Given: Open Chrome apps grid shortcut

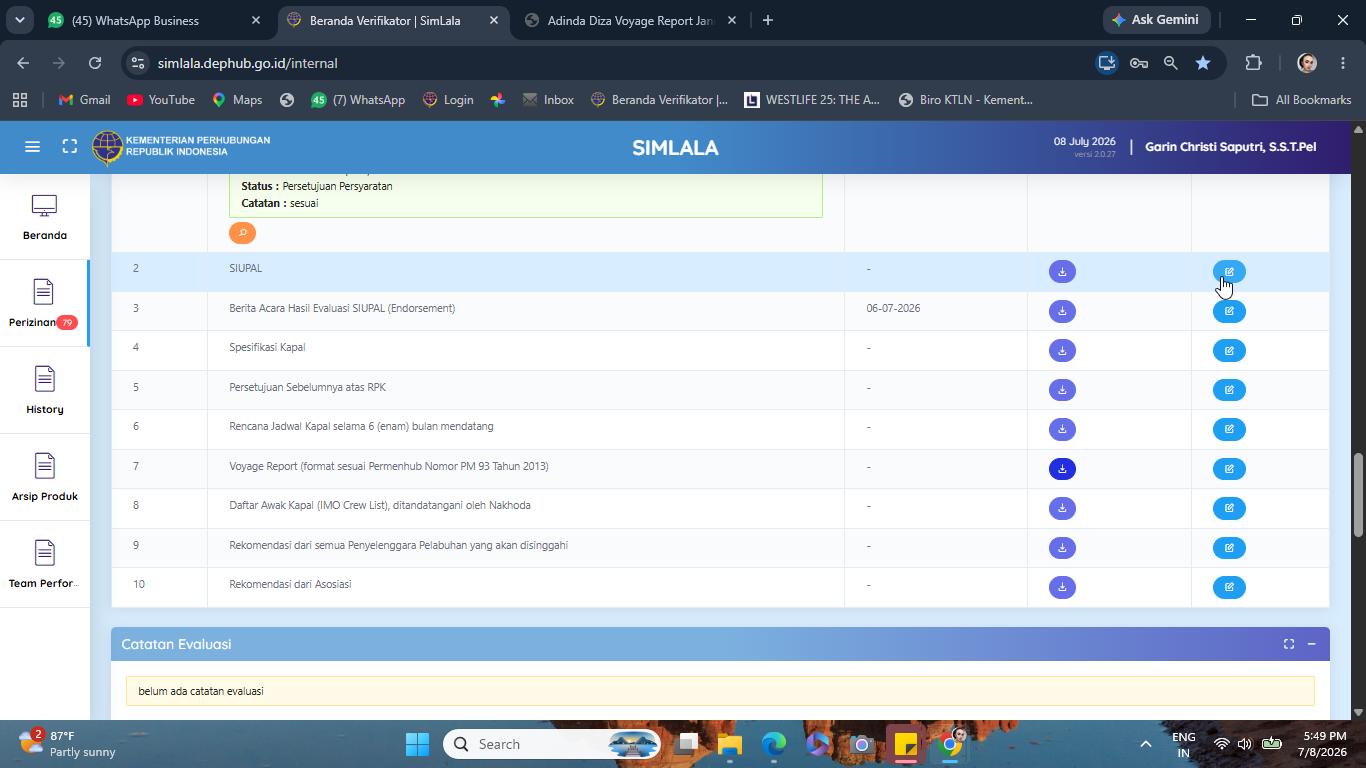Looking at the screenshot, I should click(x=20, y=100).
